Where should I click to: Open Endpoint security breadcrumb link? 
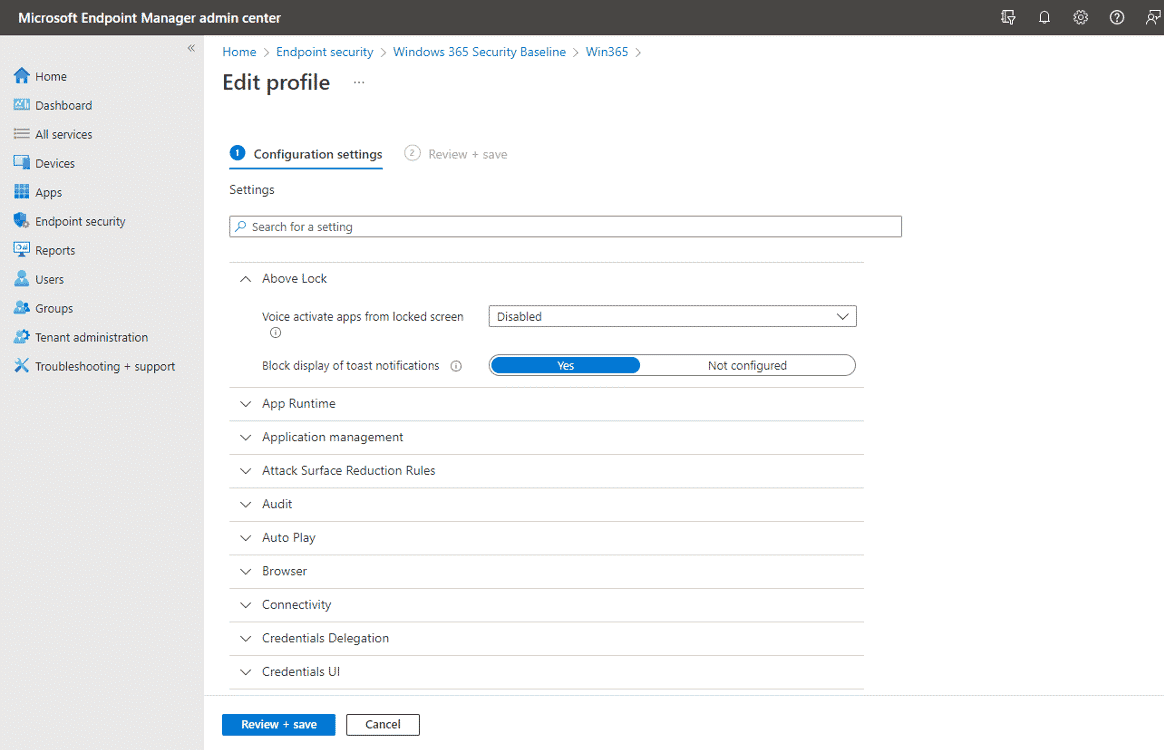(324, 52)
